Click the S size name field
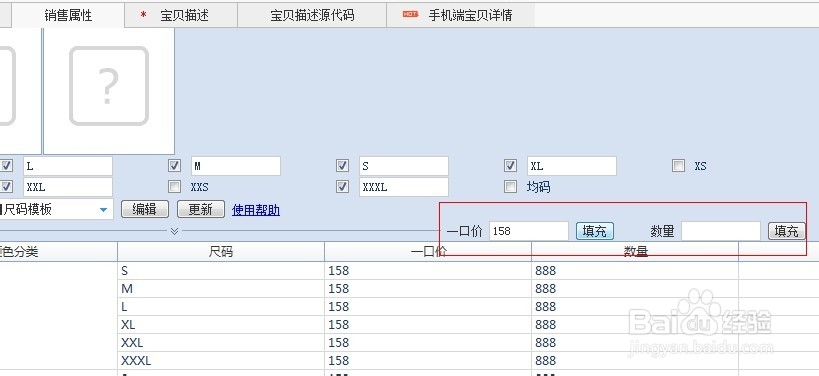 coord(404,166)
